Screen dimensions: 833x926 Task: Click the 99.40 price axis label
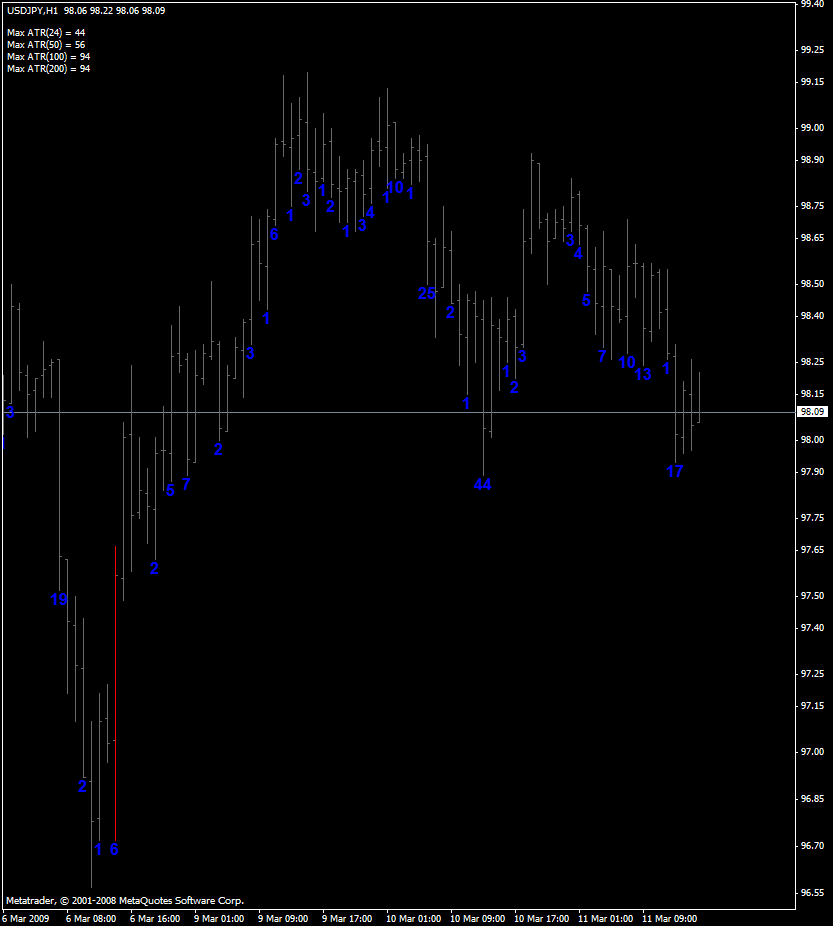tap(812, 4)
